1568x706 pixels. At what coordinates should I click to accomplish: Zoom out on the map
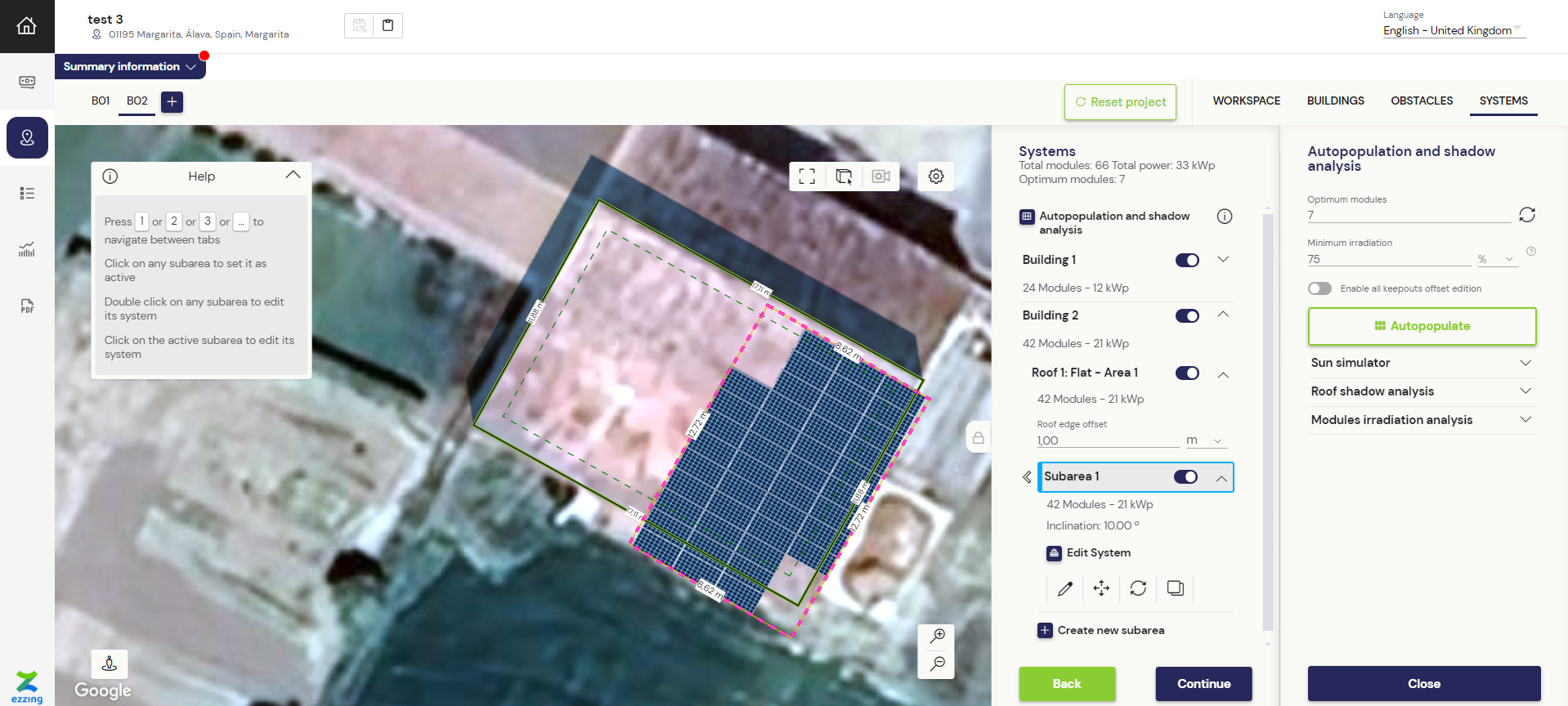click(x=937, y=664)
